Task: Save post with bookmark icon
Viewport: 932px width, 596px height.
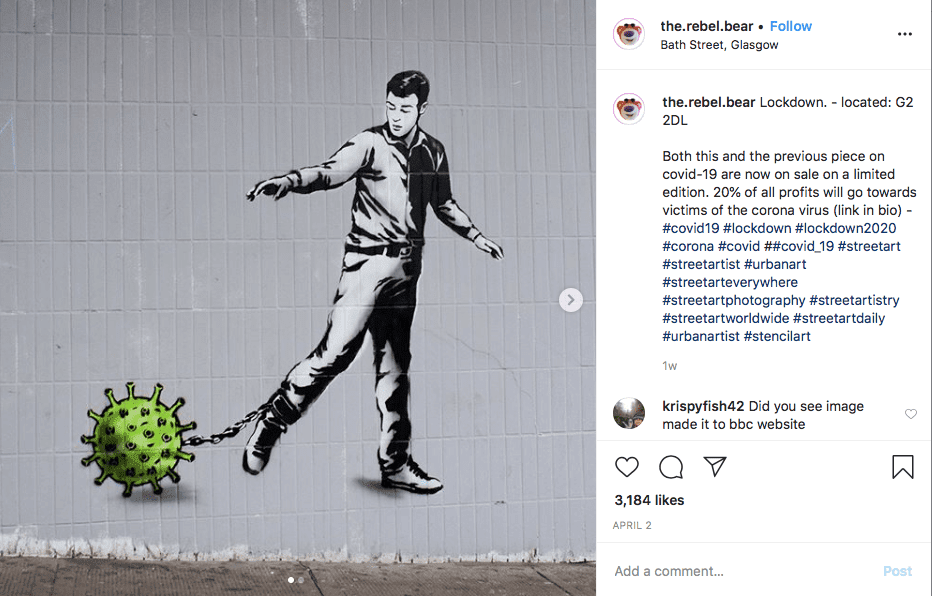Action: (x=902, y=467)
